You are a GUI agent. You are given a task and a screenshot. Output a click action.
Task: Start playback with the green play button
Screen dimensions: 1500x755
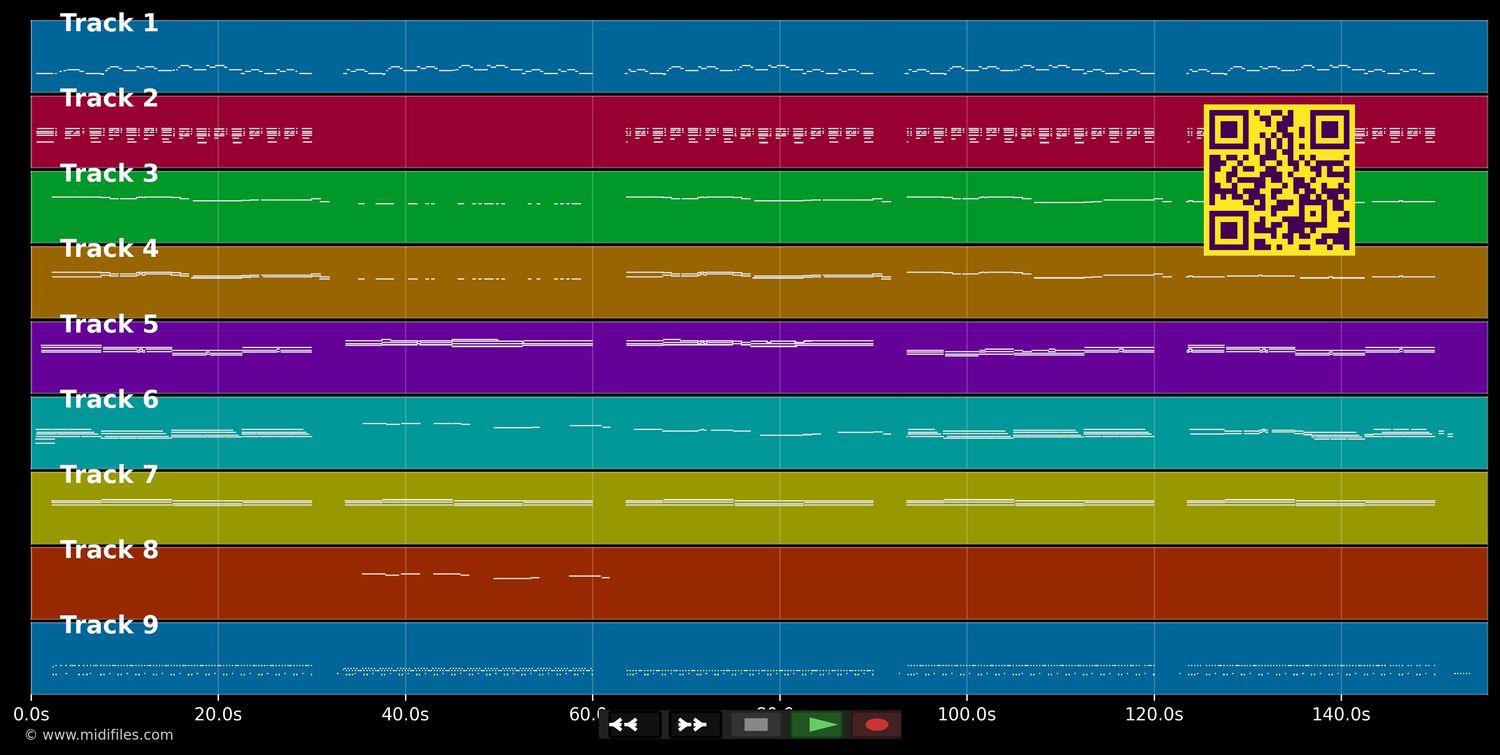(816, 724)
